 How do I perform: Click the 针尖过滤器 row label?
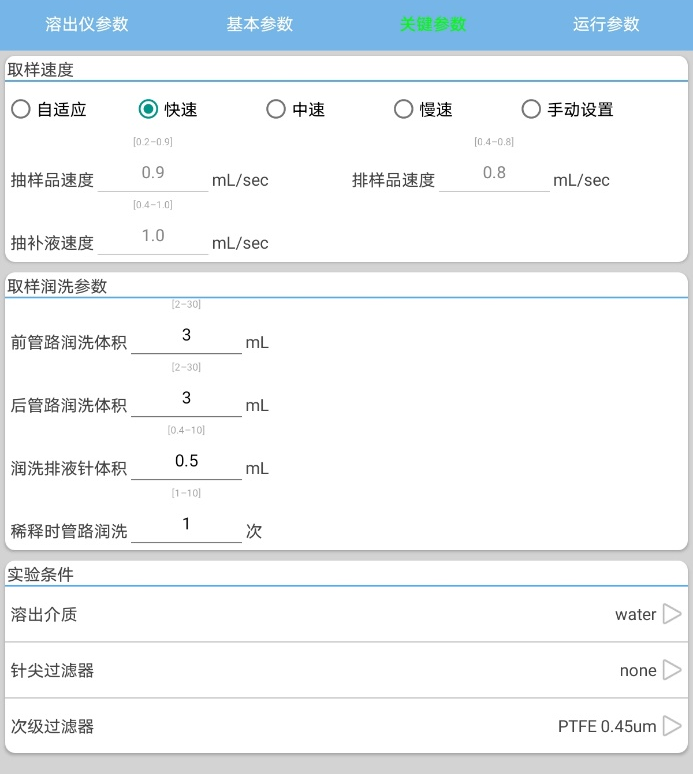click(x=52, y=670)
